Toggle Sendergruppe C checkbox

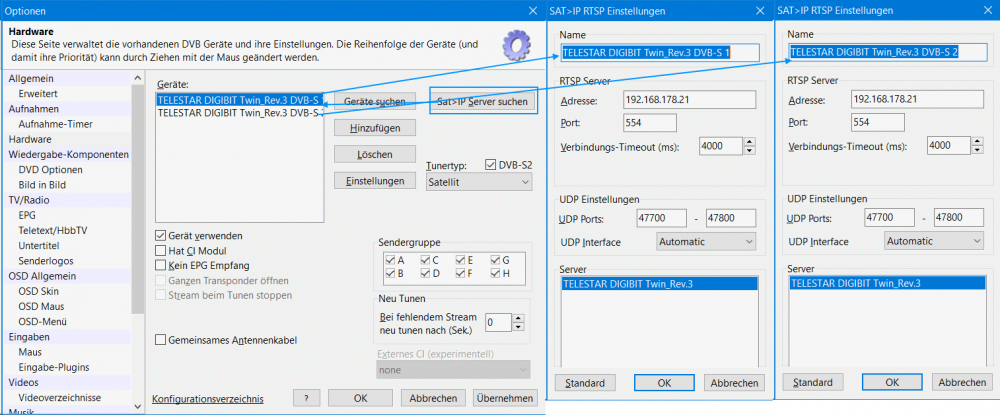pyautogui.click(x=425, y=260)
